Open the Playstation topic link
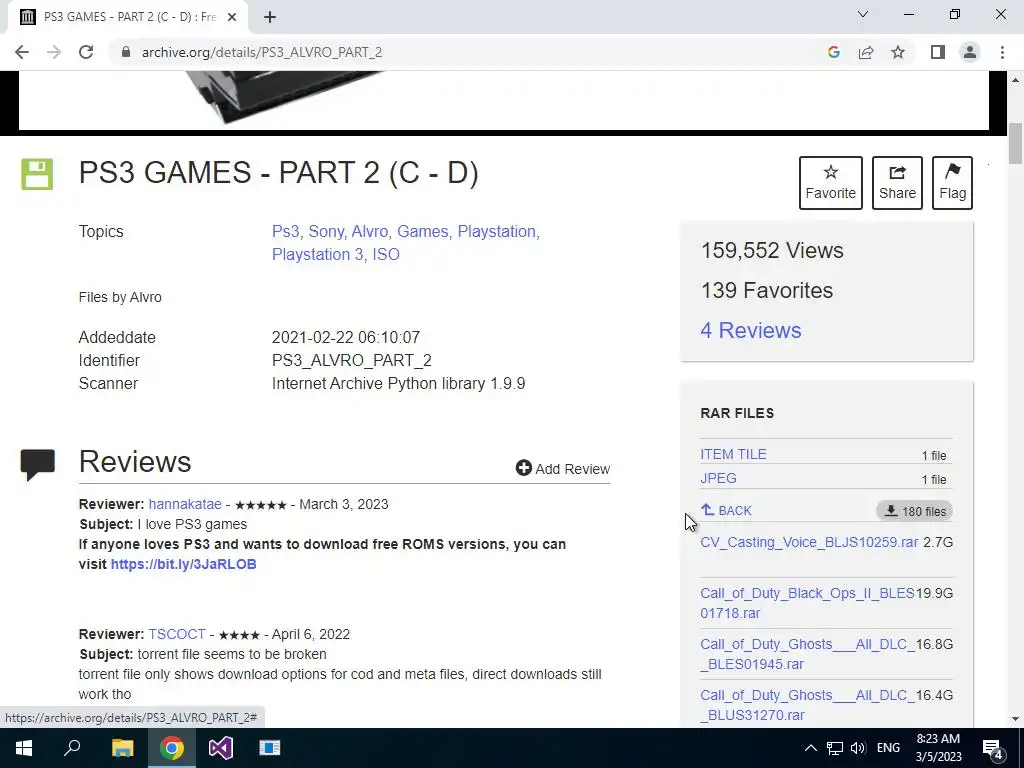The width and height of the screenshot is (1024, 768). click(x=496, y=231)
